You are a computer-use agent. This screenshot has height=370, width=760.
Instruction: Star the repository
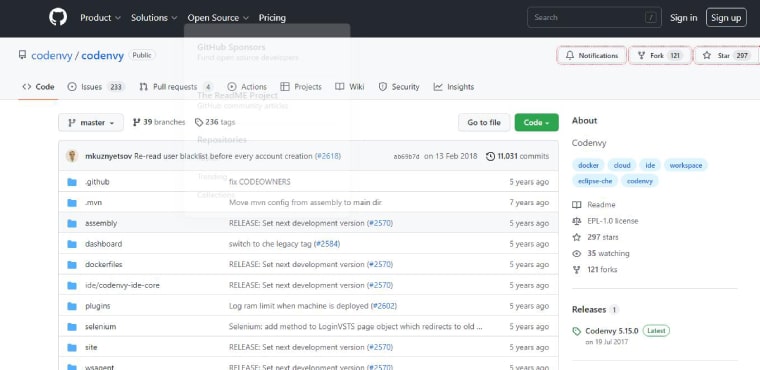(726, 56)
